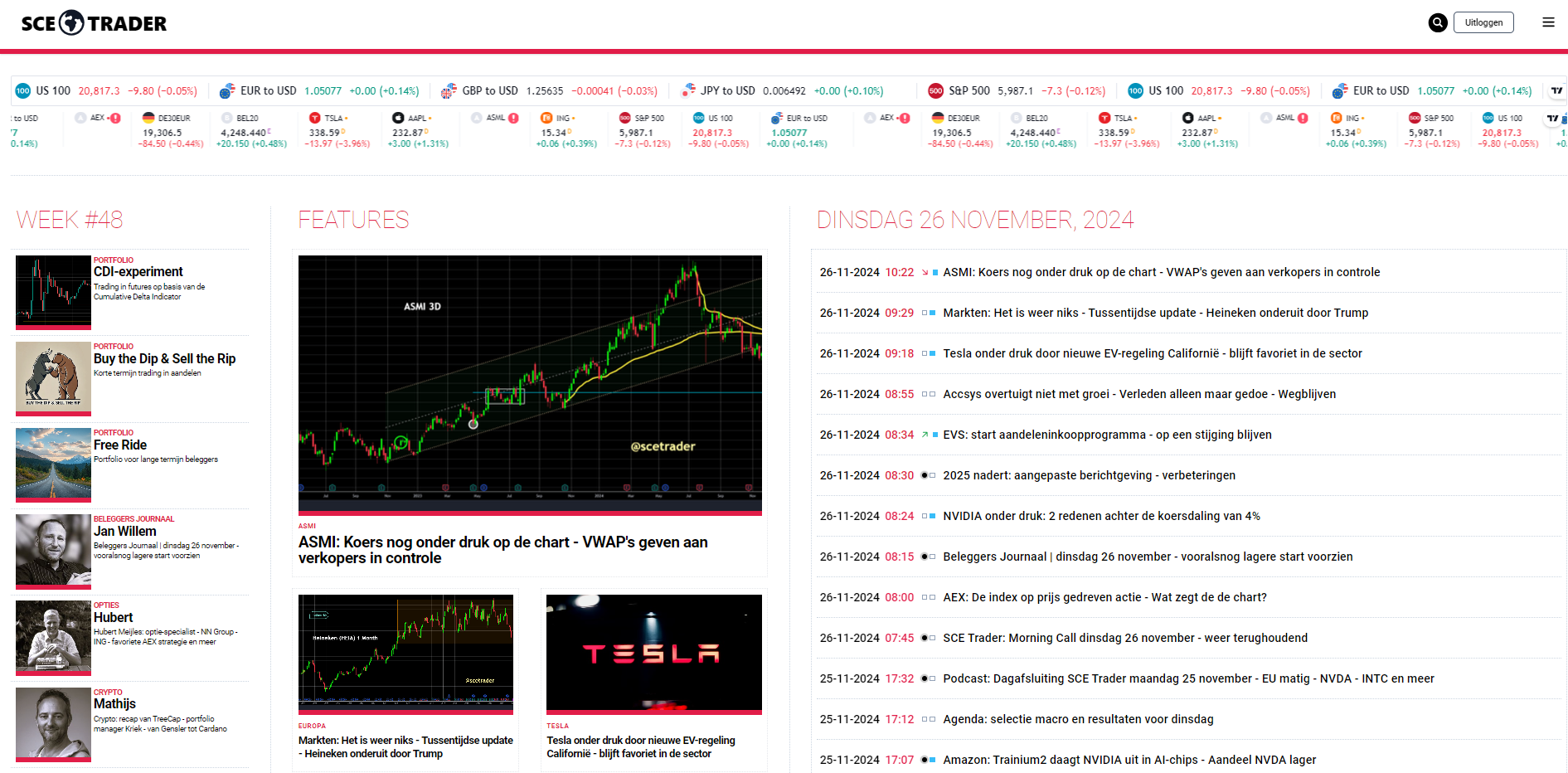Click the Uitloggen button
The height and width of the screenshot is (773, 1568).
(1483, 22)
